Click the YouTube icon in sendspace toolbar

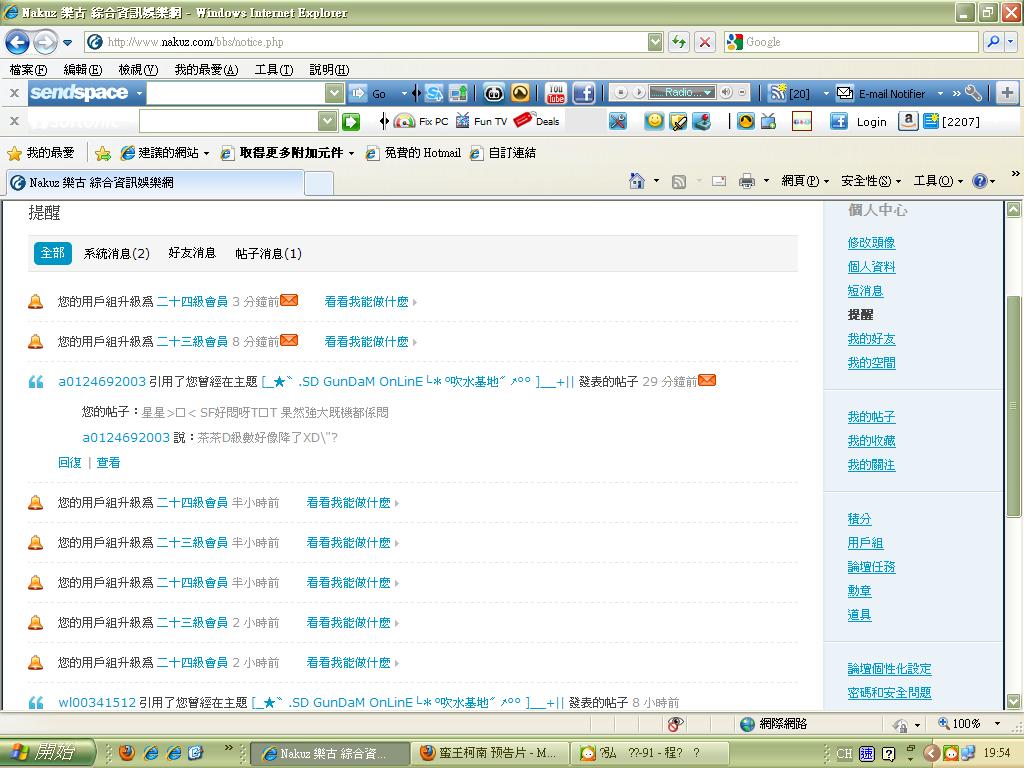coord(556,93)
